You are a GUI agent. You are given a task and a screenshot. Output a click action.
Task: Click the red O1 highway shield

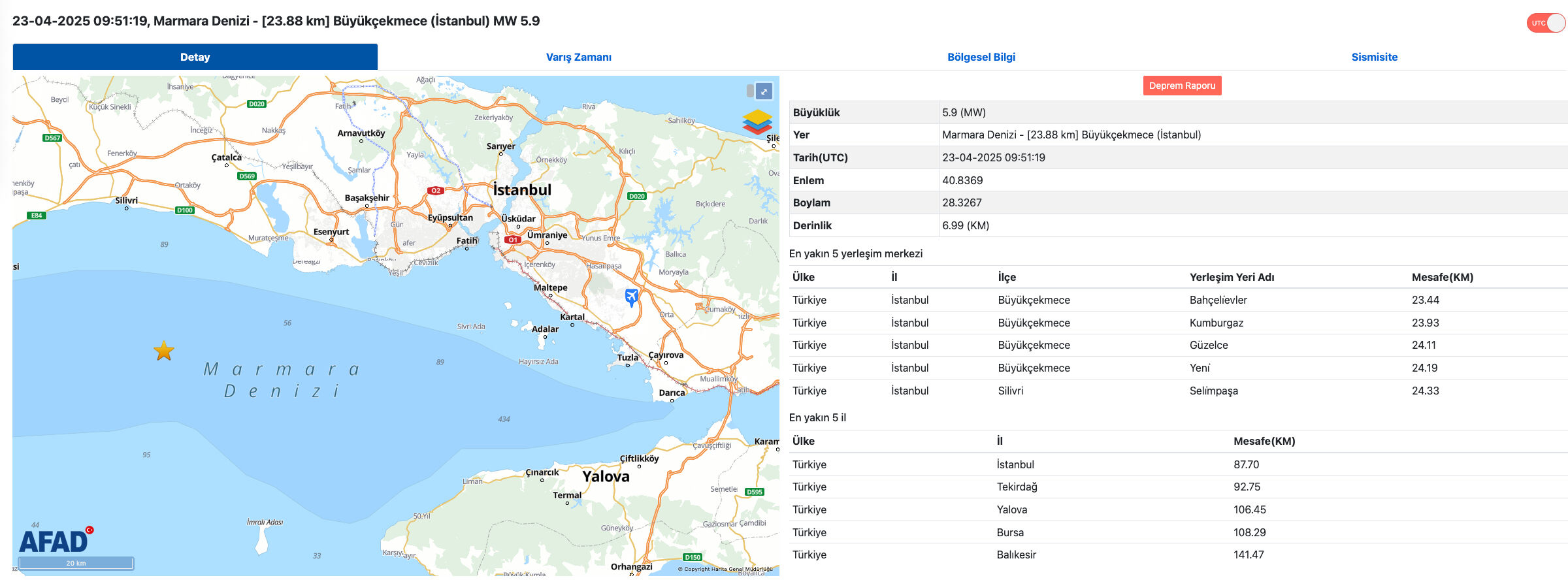[x=513, y=240]
